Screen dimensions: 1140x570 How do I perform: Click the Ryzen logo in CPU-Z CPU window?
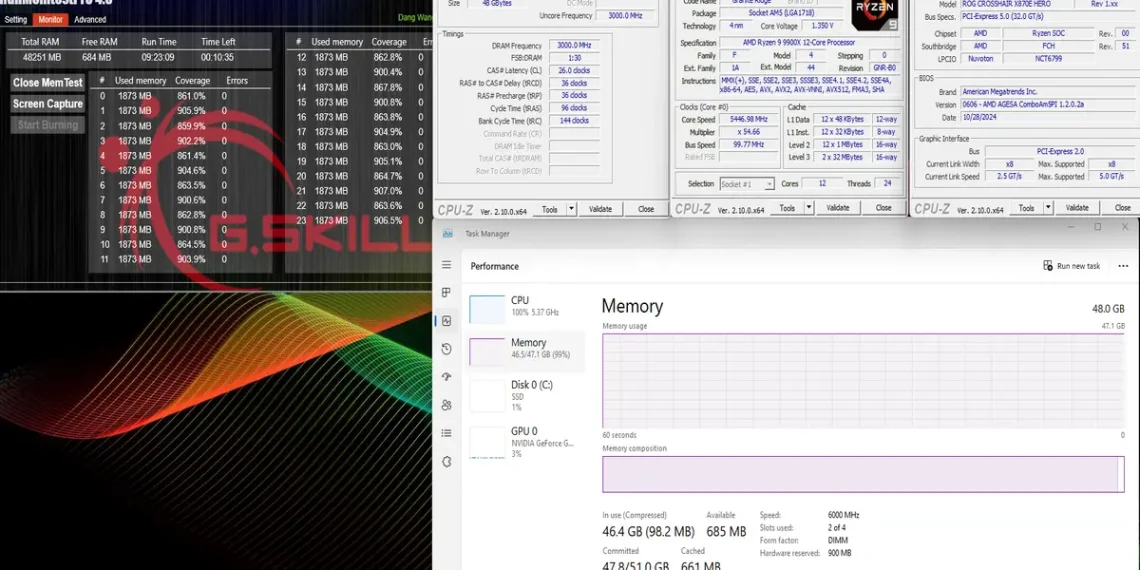(x=874, y=15)
